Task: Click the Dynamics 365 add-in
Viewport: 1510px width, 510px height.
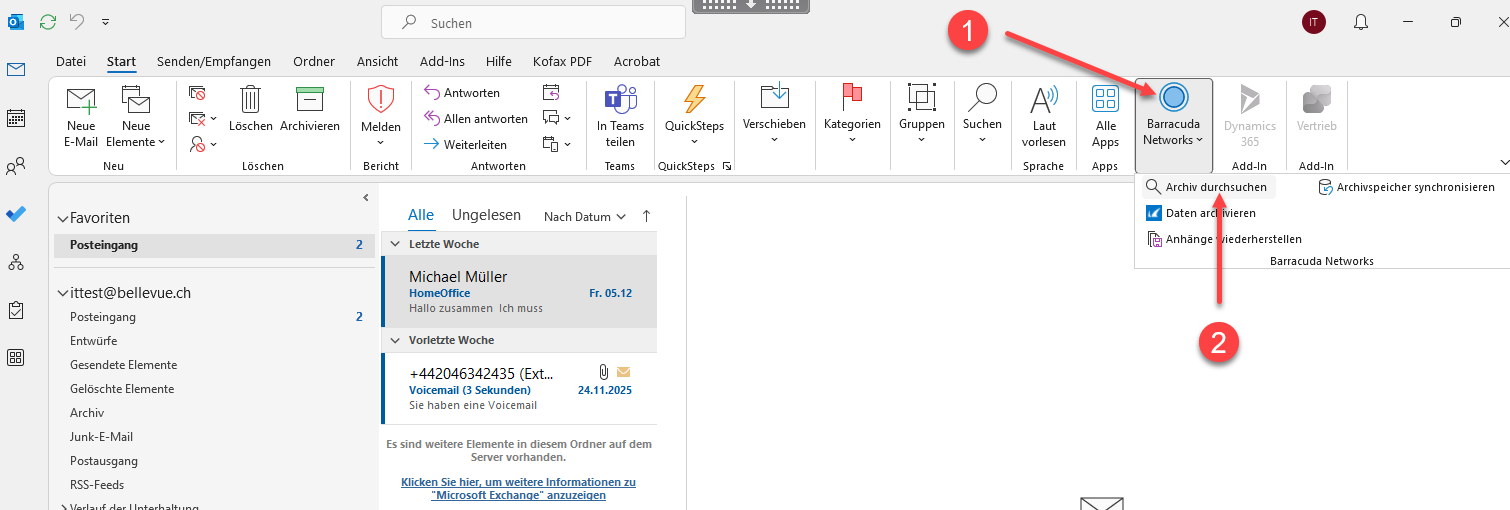Action: tap(1250, 117)
